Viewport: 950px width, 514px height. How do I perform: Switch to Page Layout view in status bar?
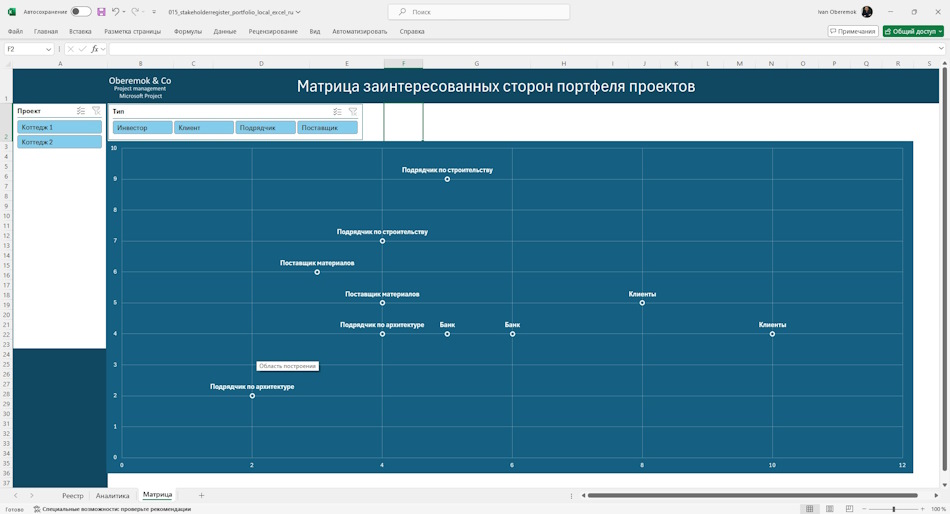click(x=829, y=509)
